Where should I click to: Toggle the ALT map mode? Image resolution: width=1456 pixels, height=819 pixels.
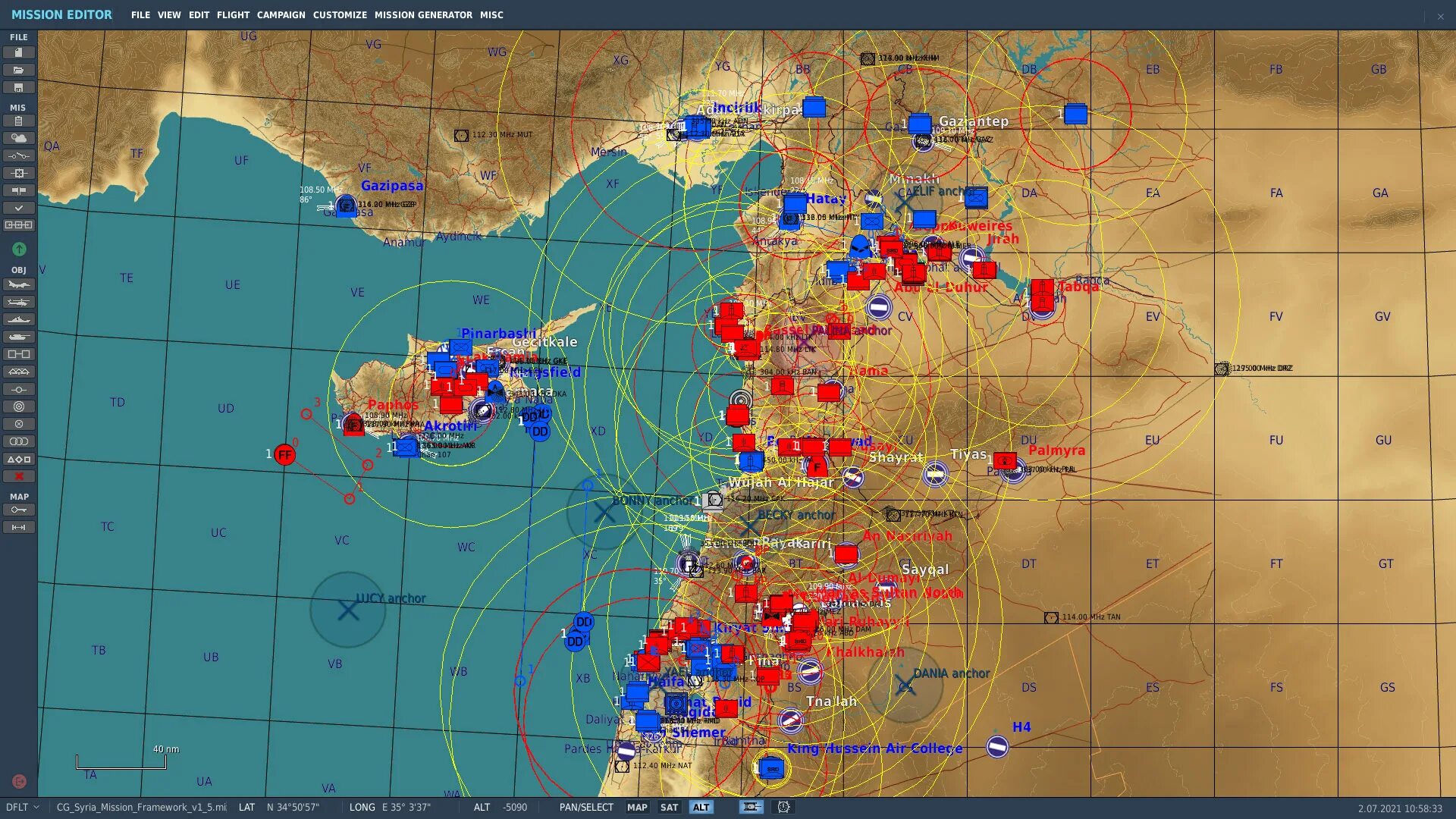point(701,807)
